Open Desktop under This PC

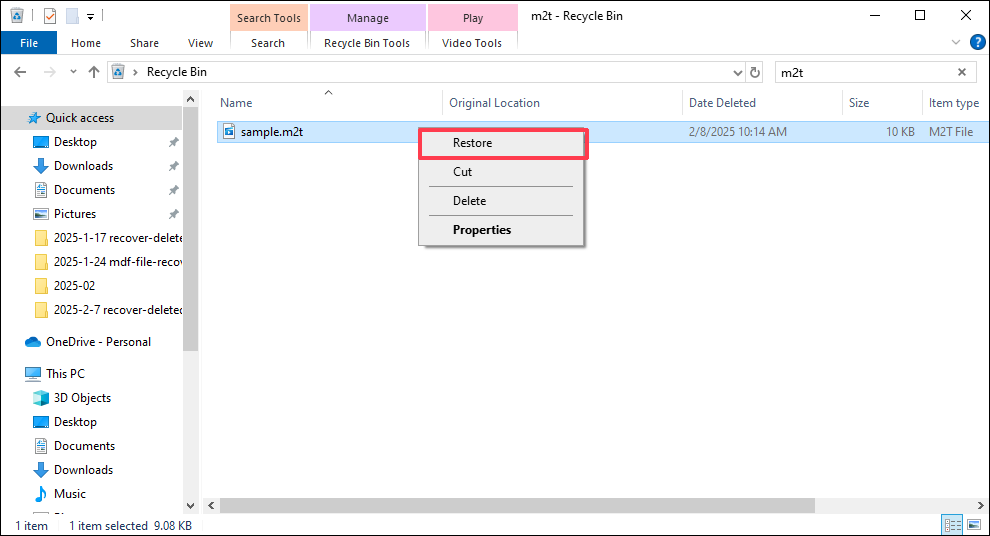tap(75, 422)
